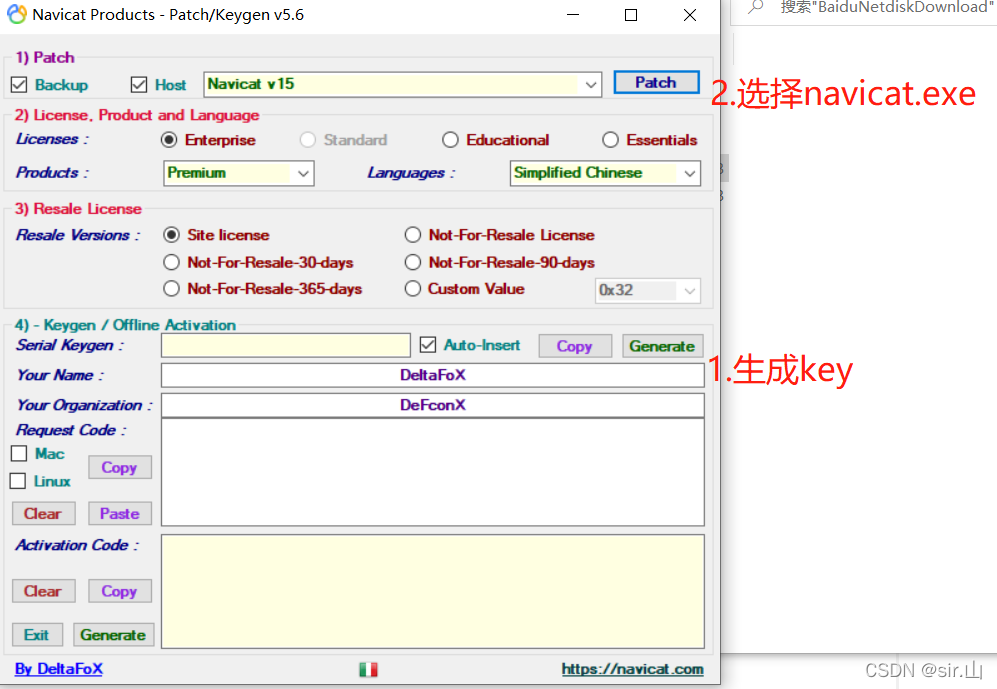The height and width of the screenshot is (689, 997).
Task: Toggle the Backup checkbox
Action: pyautogui.click(x=19, y=85)
